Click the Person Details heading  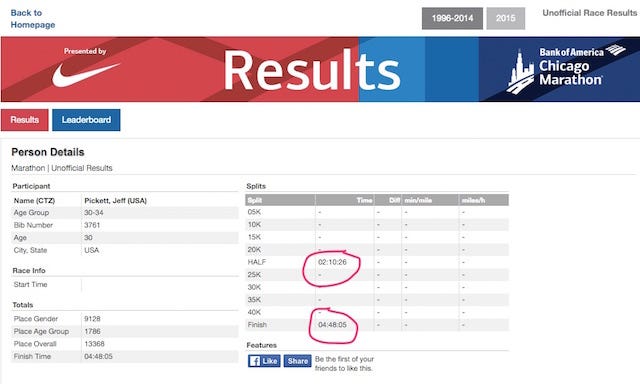pos(48,152)
